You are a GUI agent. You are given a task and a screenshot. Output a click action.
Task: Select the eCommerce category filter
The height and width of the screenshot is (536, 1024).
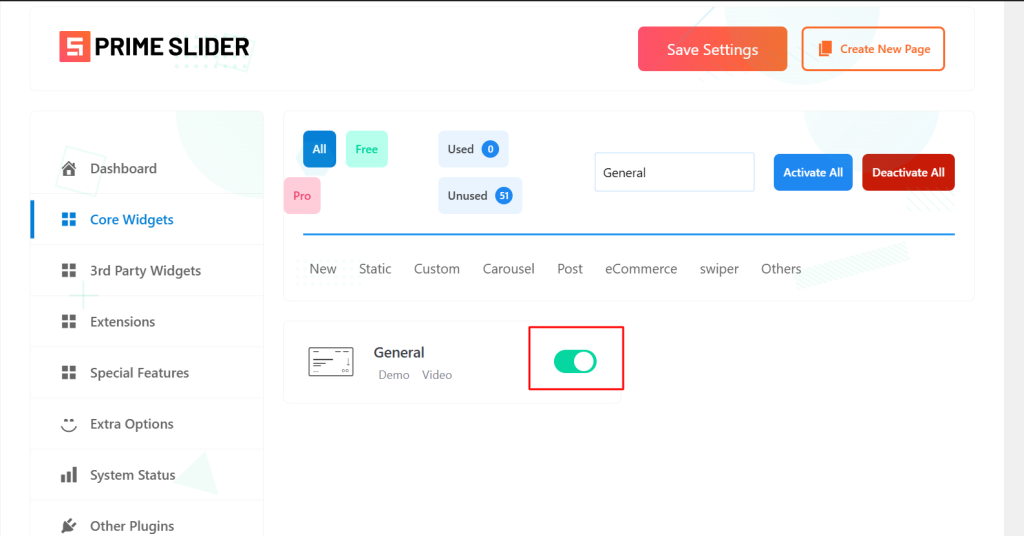641,268
